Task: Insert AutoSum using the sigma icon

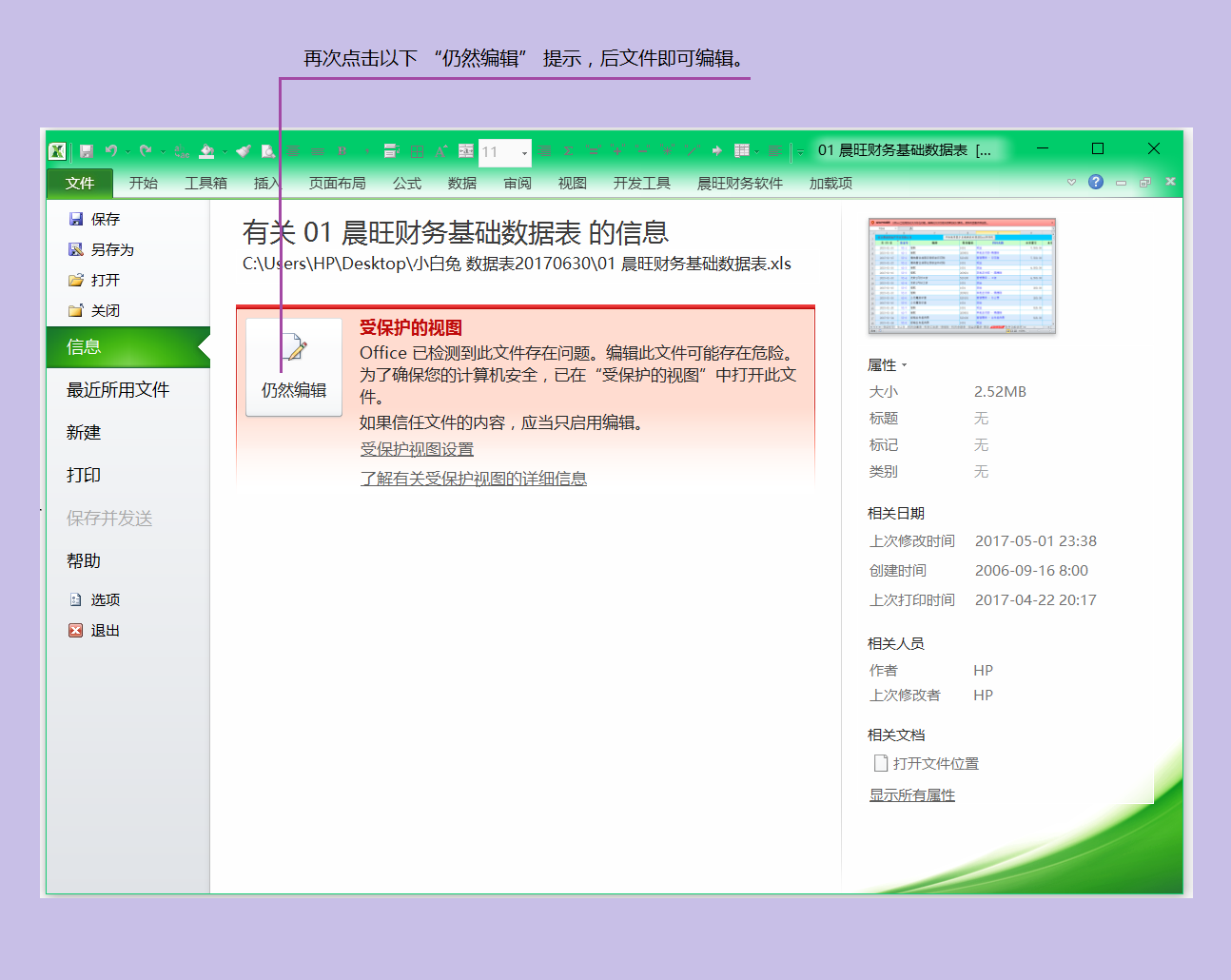Action: click(x=568, y=149)
